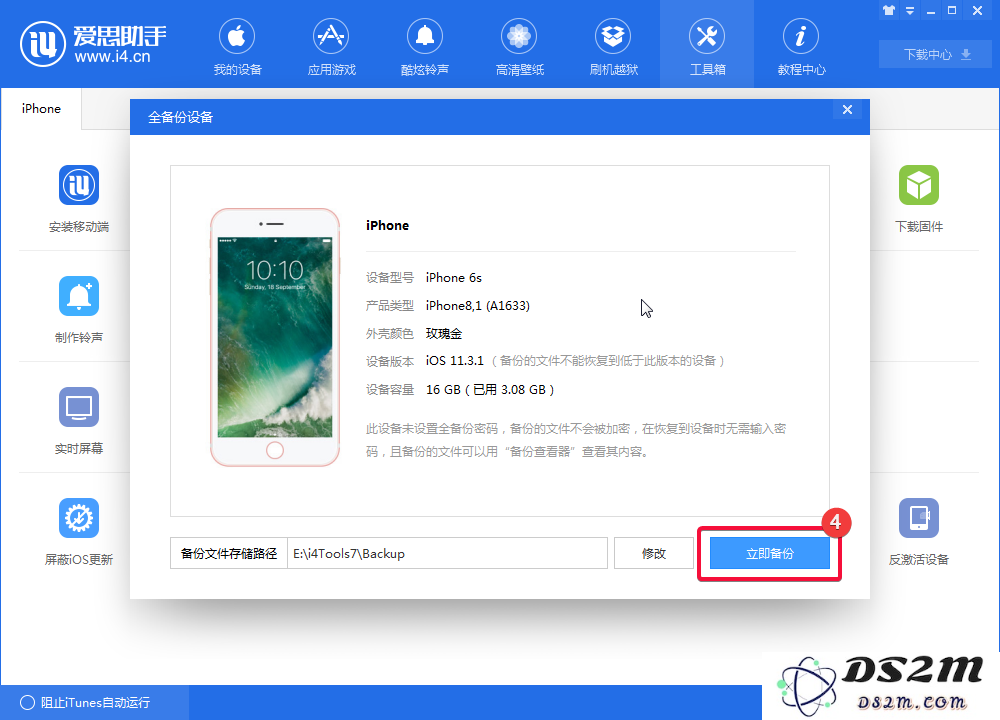Viewport: 1000px width, 720px height.
Task: Click the iOS 11.3.1 version text
Action: click(455, 360)
